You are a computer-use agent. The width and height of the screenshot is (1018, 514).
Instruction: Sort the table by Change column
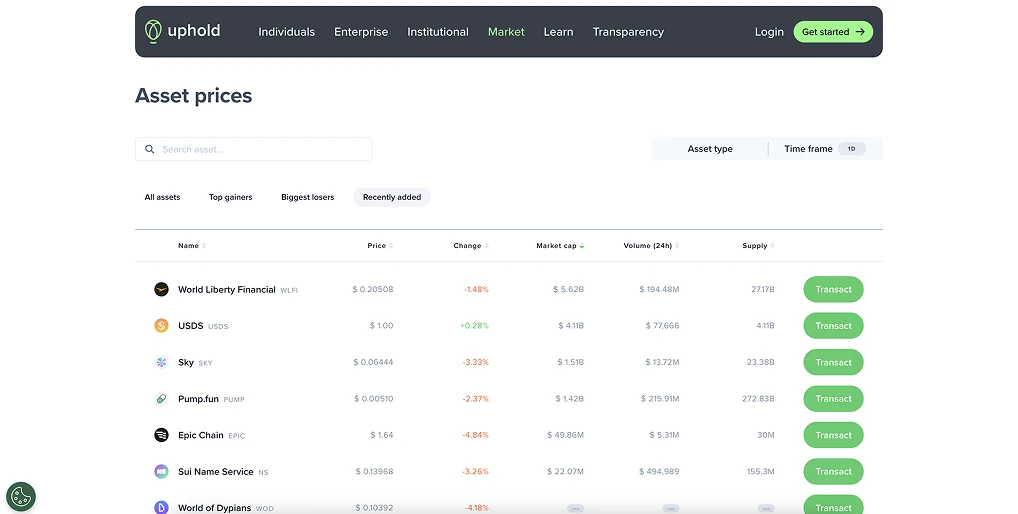coord(471,246)
